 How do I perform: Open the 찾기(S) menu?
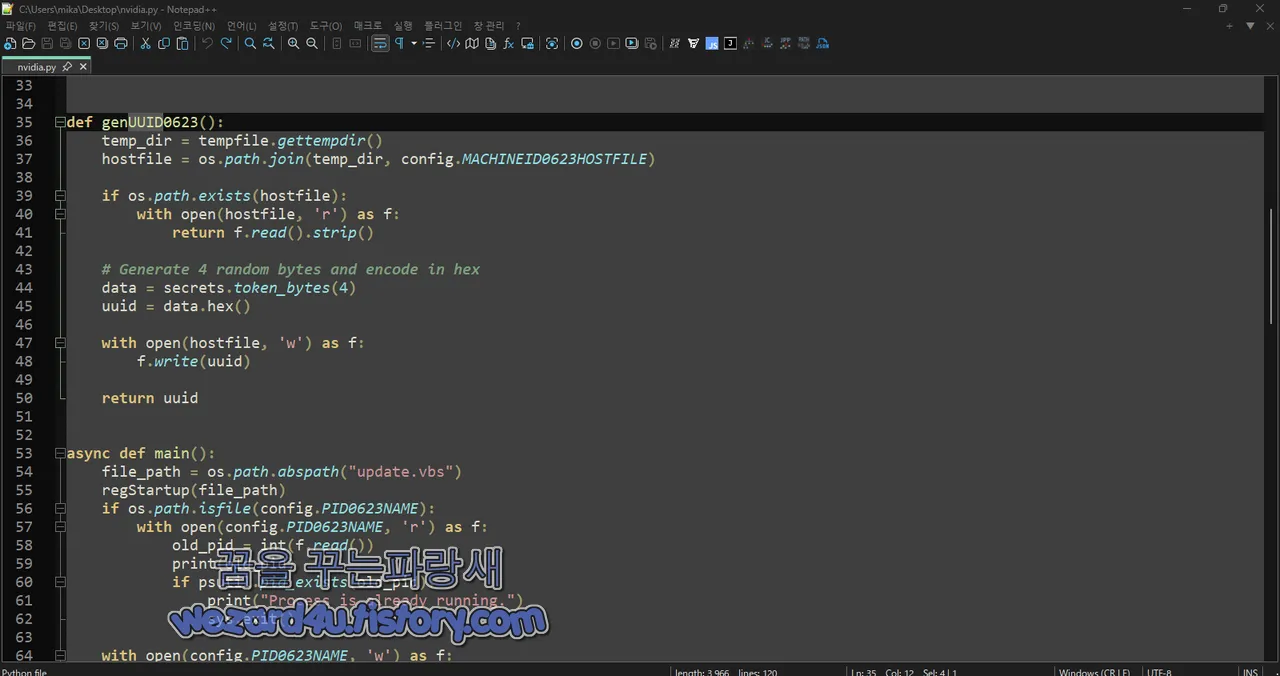click(103, 25)
